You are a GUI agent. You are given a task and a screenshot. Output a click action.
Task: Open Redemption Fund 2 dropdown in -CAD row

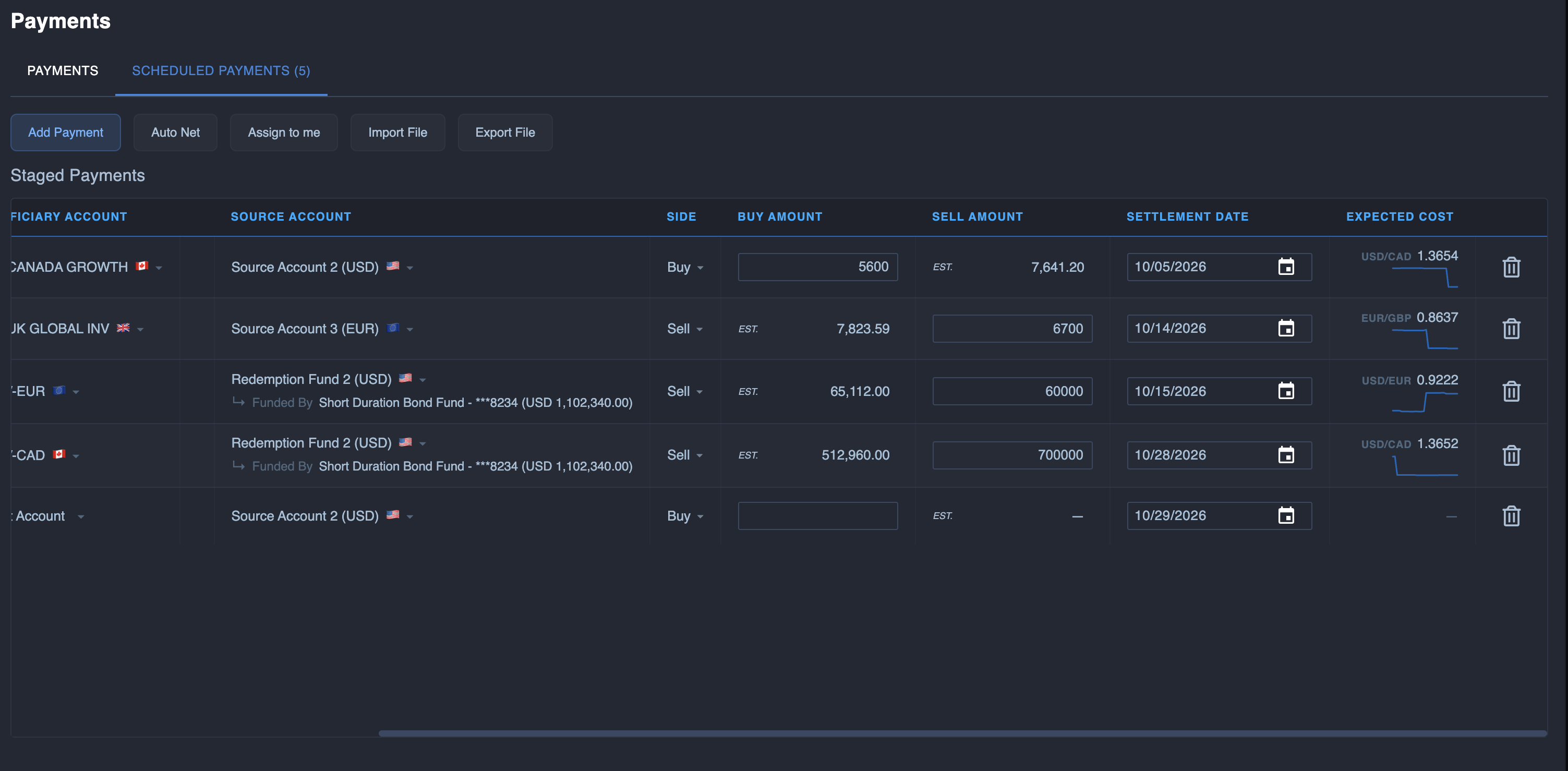click(x=423, y=443)
